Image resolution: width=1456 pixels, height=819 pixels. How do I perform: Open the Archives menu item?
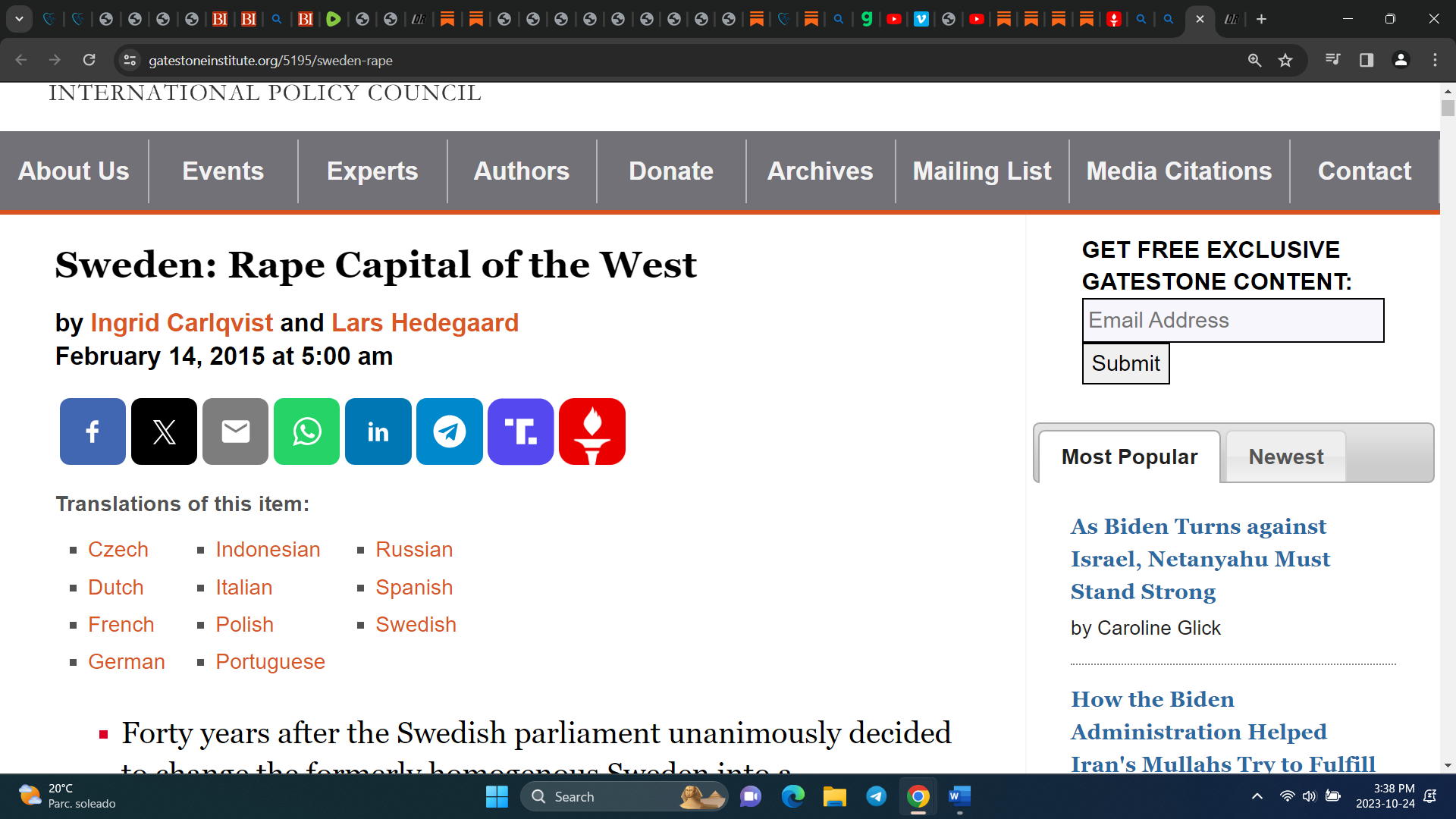tap(820, 171)
